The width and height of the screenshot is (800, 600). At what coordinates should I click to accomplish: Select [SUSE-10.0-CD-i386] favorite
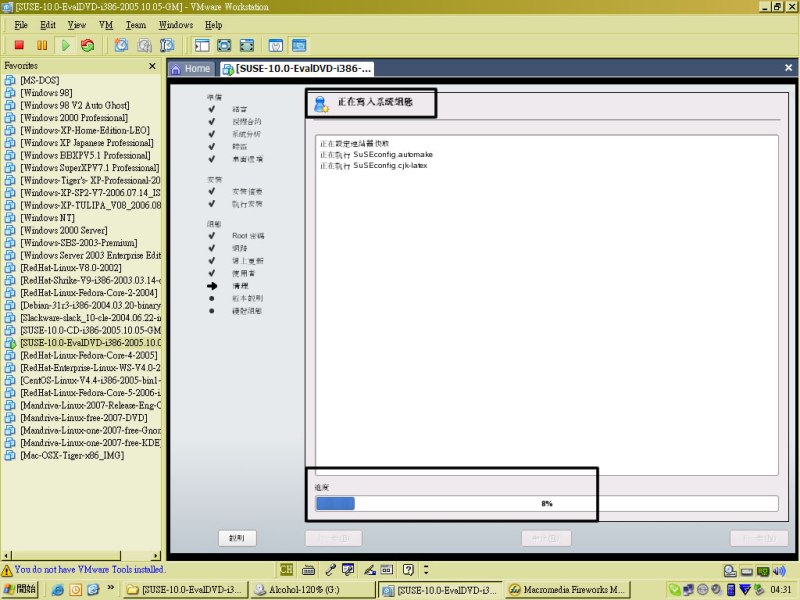(90, 330)
